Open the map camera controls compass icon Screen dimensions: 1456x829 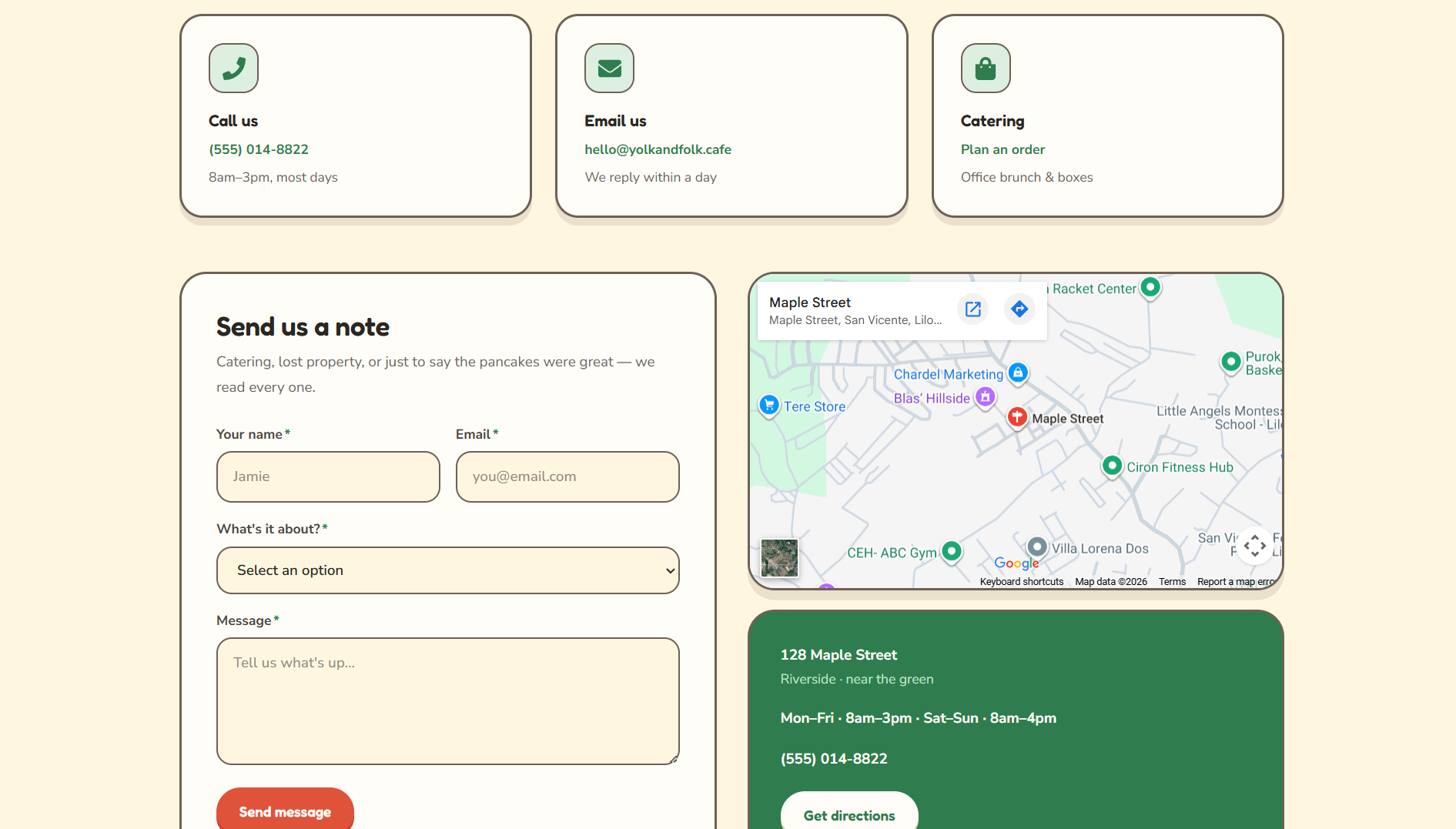1255,546
